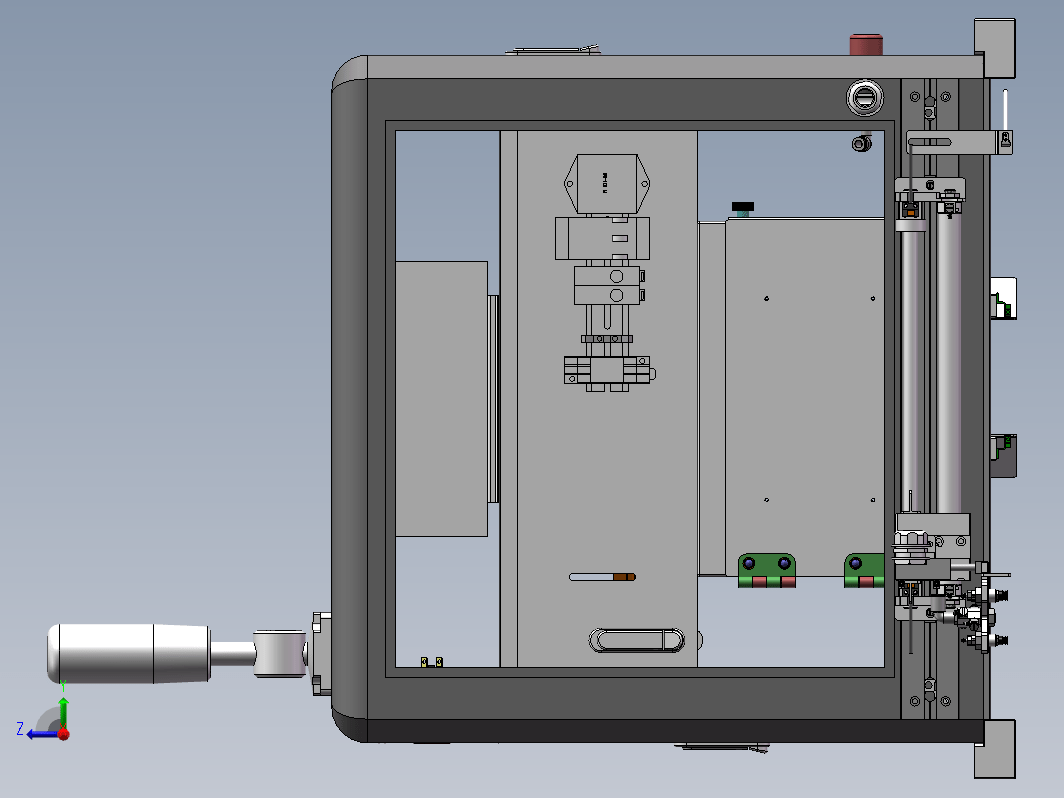The height and width of the screenshot is (798, 1064).
Task: Select the hexagonal power inlet filter component
Action: 607,183
